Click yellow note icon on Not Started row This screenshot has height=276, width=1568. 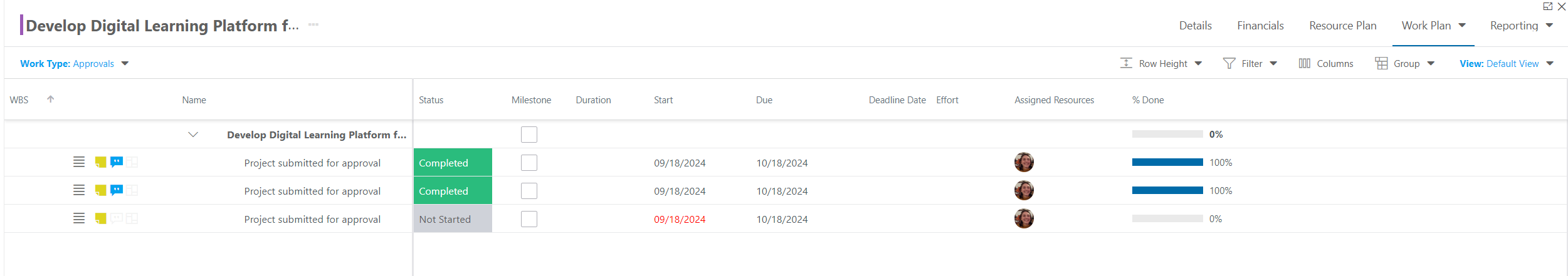pyautogui.click(x=100, y=218)
